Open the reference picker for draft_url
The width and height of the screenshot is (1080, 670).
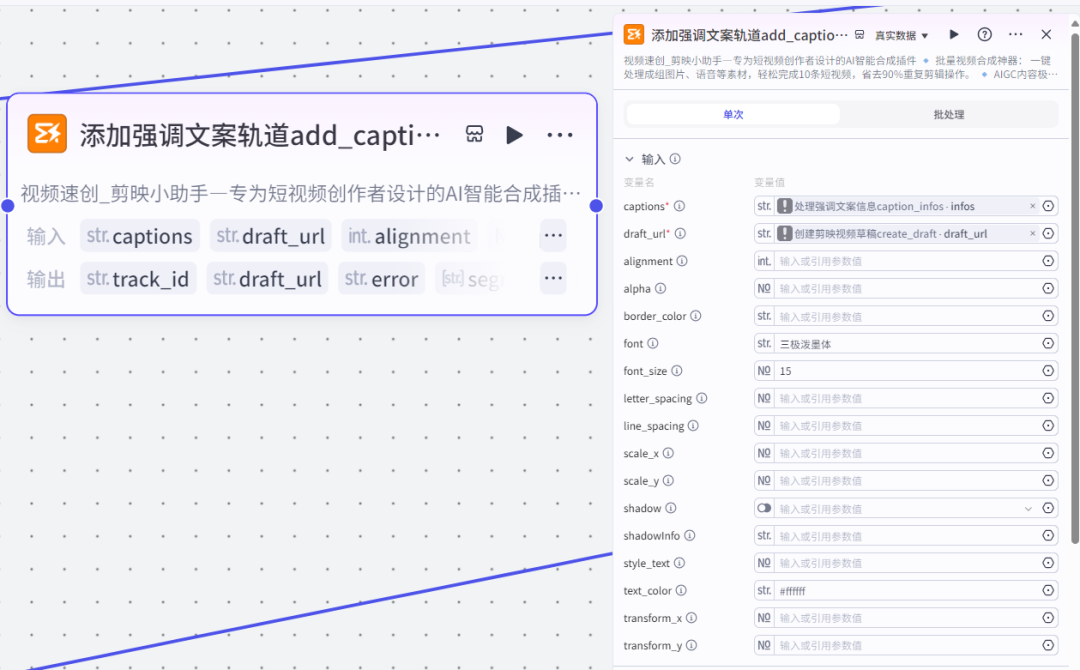pyautogui.click(x=1048, y=233)
